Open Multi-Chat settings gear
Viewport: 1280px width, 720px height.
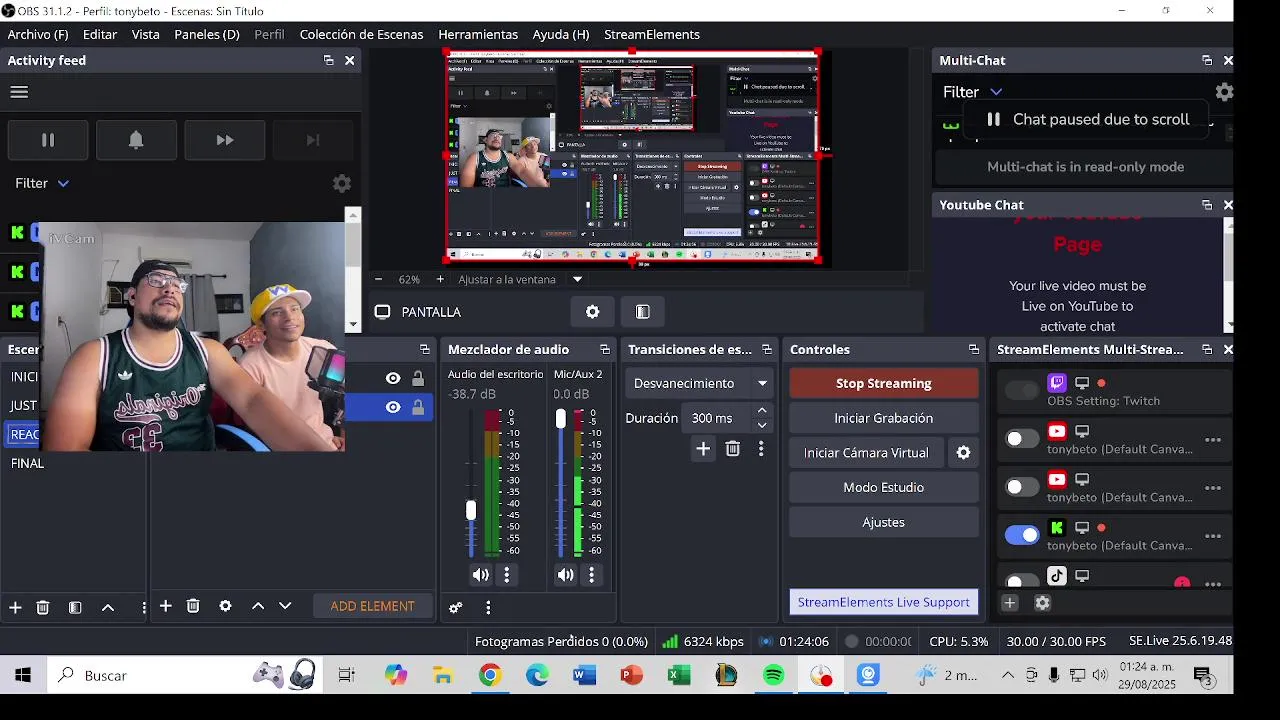click(x=1224, y=92)
